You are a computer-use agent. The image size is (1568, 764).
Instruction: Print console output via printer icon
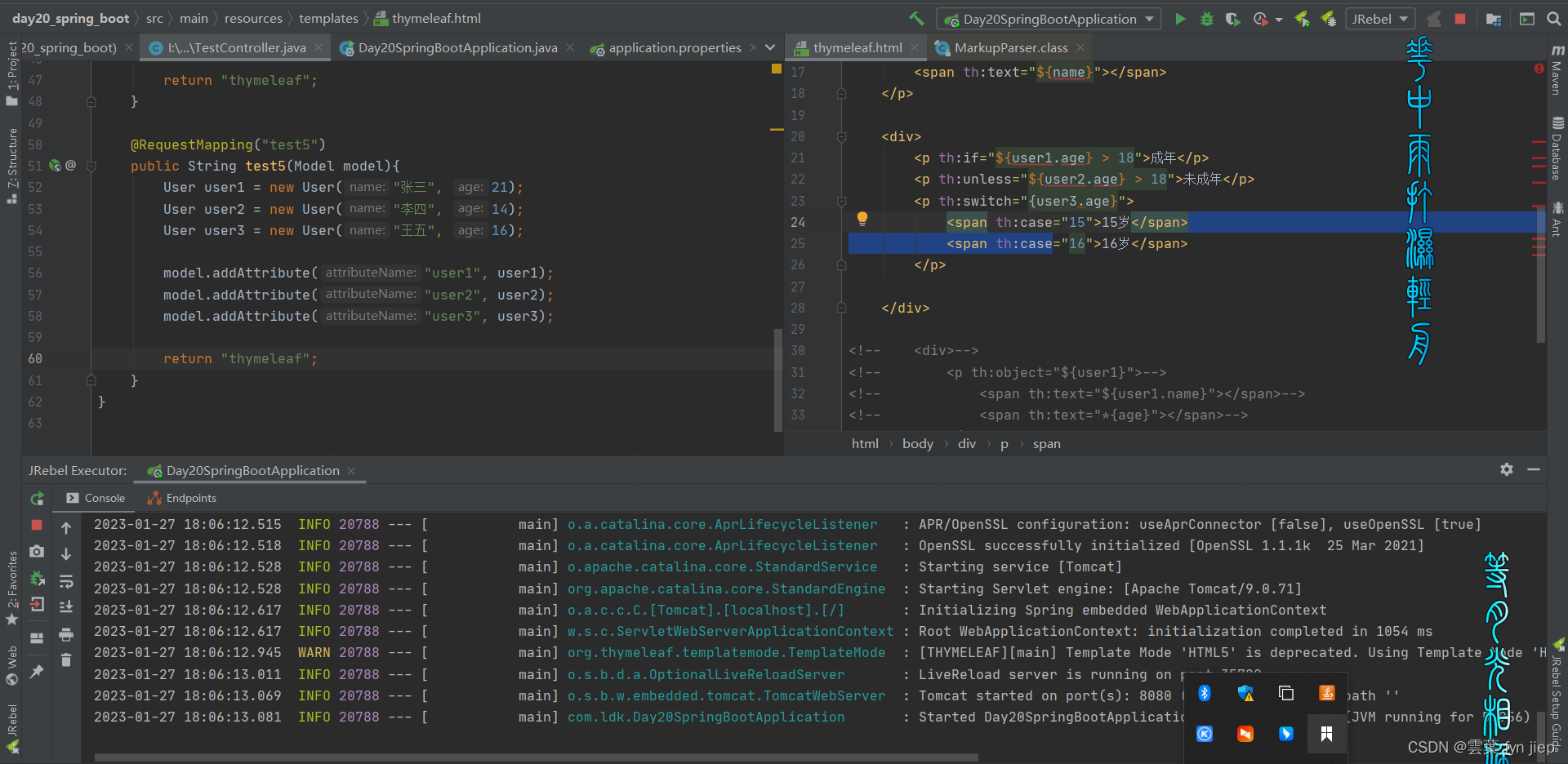[x=66, y=634]
